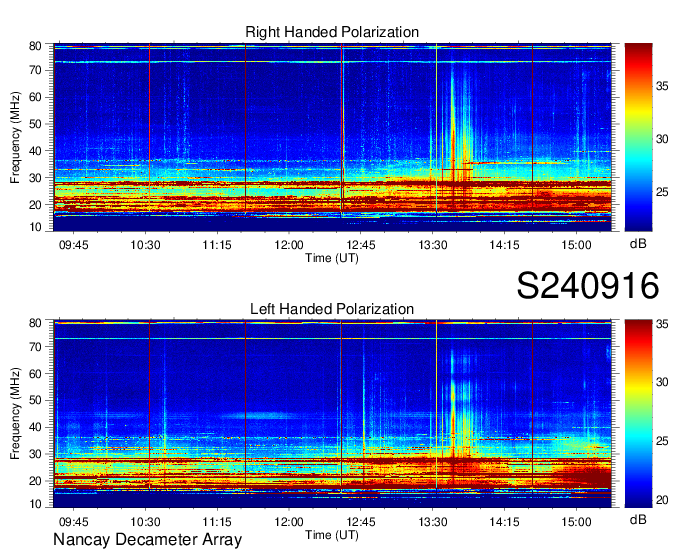Click the "dB" label under the Right Handed color bar
This screenshot has width=680, height=552.
[638, 244]
